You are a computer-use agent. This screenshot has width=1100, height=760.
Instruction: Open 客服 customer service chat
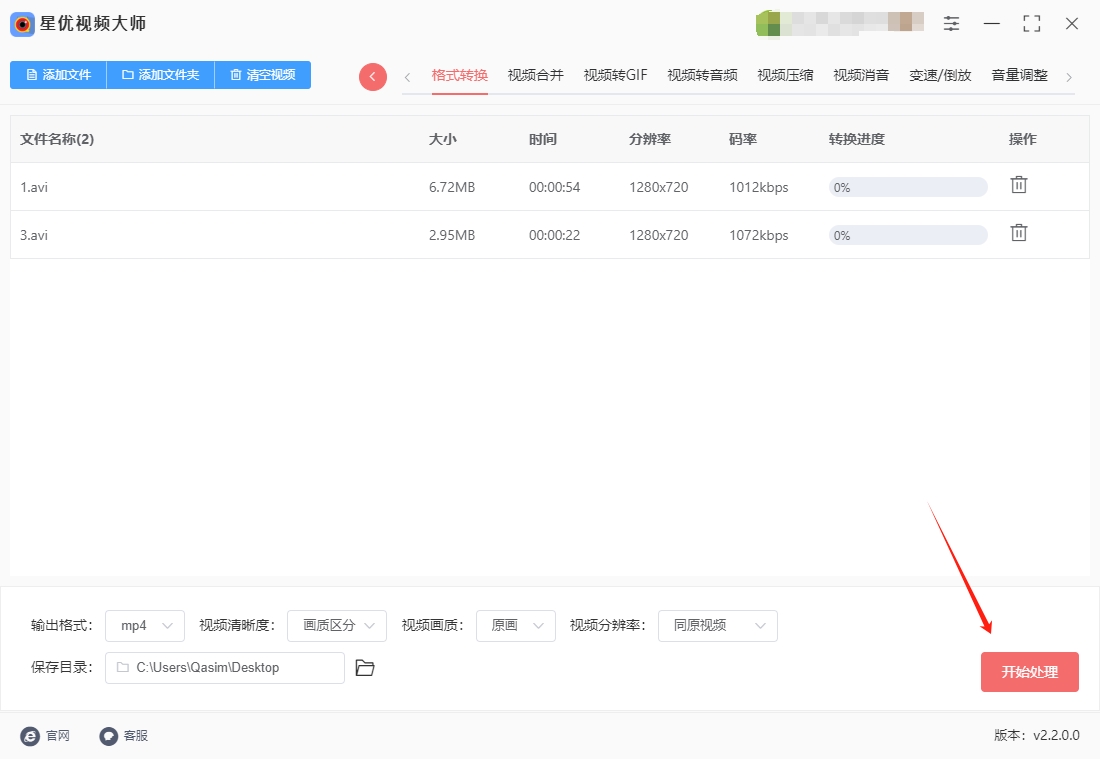(x=123, y=735)
